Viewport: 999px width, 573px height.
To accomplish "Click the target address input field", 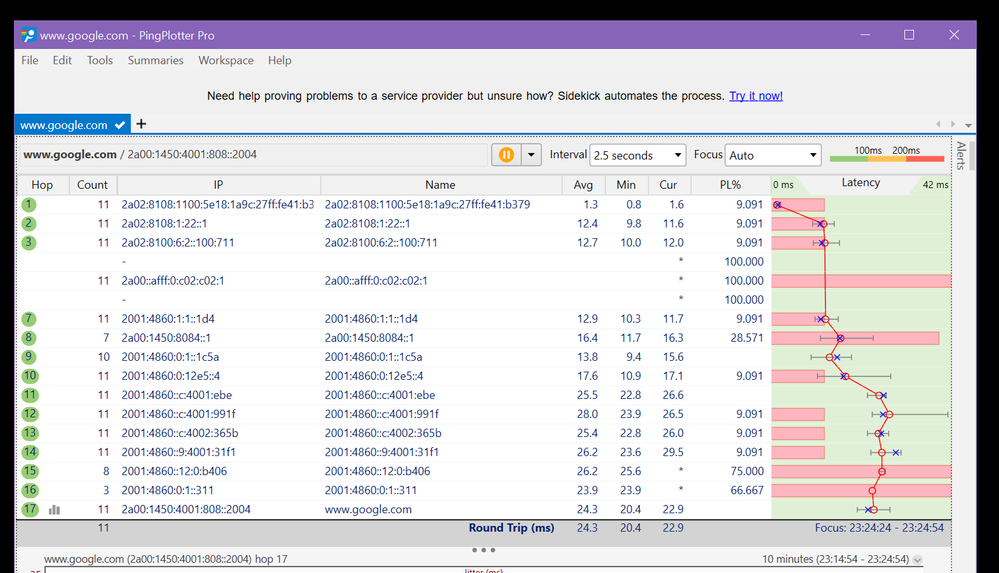I will 254,155.
